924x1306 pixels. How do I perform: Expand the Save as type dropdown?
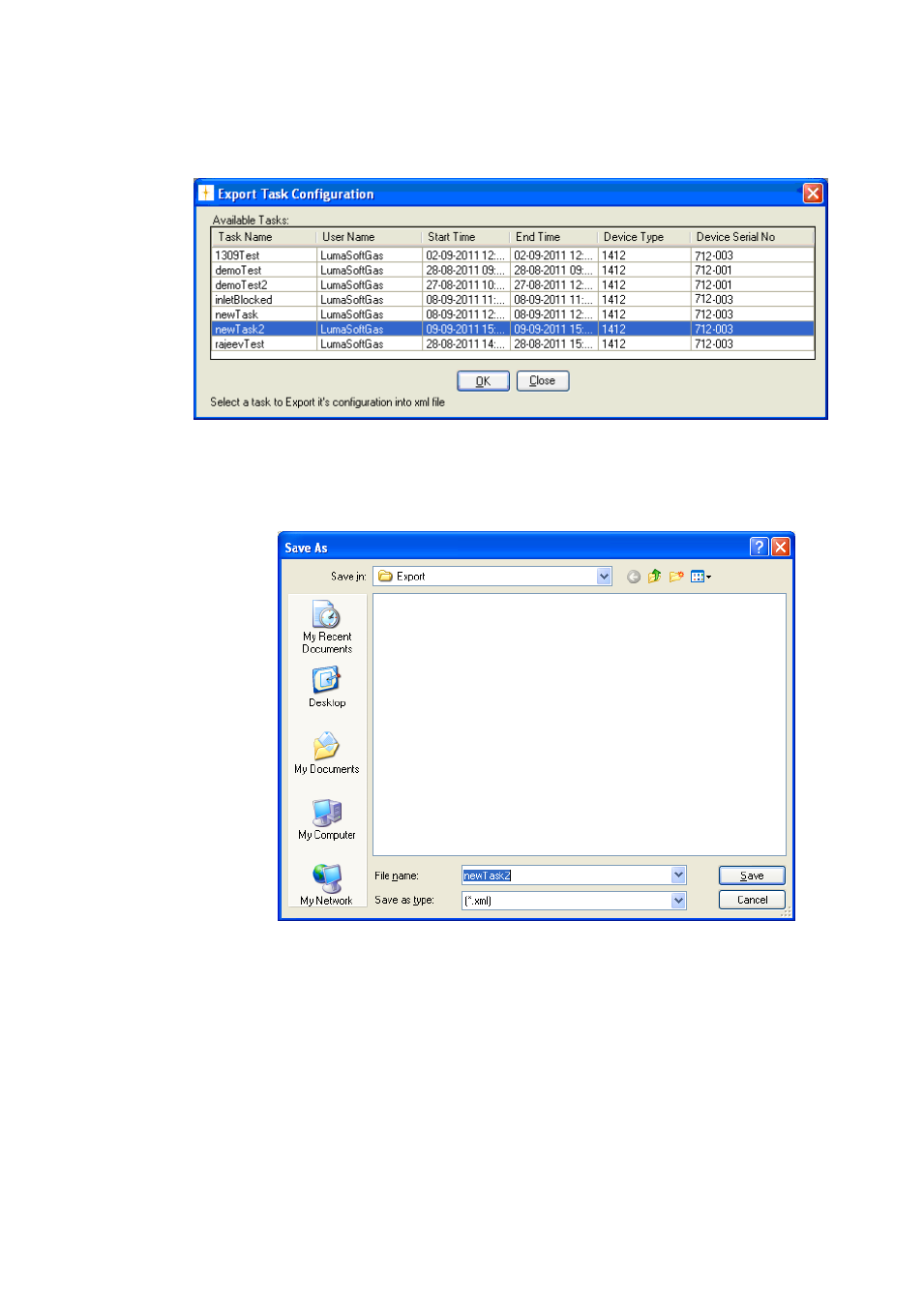[679, 901]
